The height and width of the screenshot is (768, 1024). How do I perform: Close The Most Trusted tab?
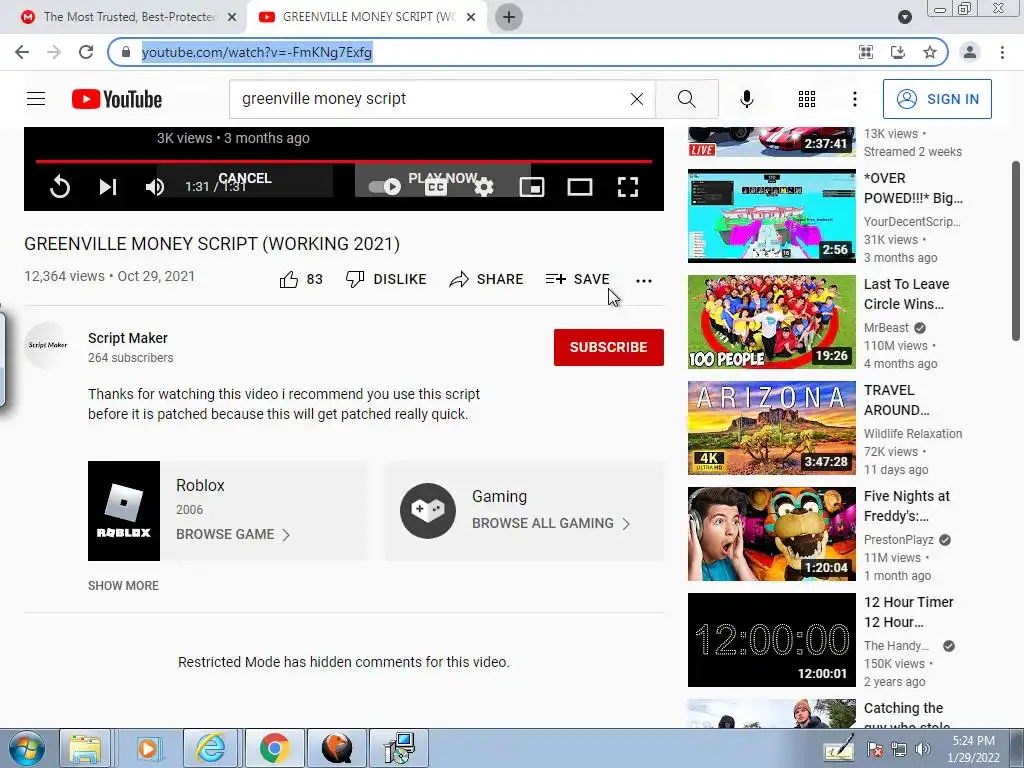[x=232, y=17]
